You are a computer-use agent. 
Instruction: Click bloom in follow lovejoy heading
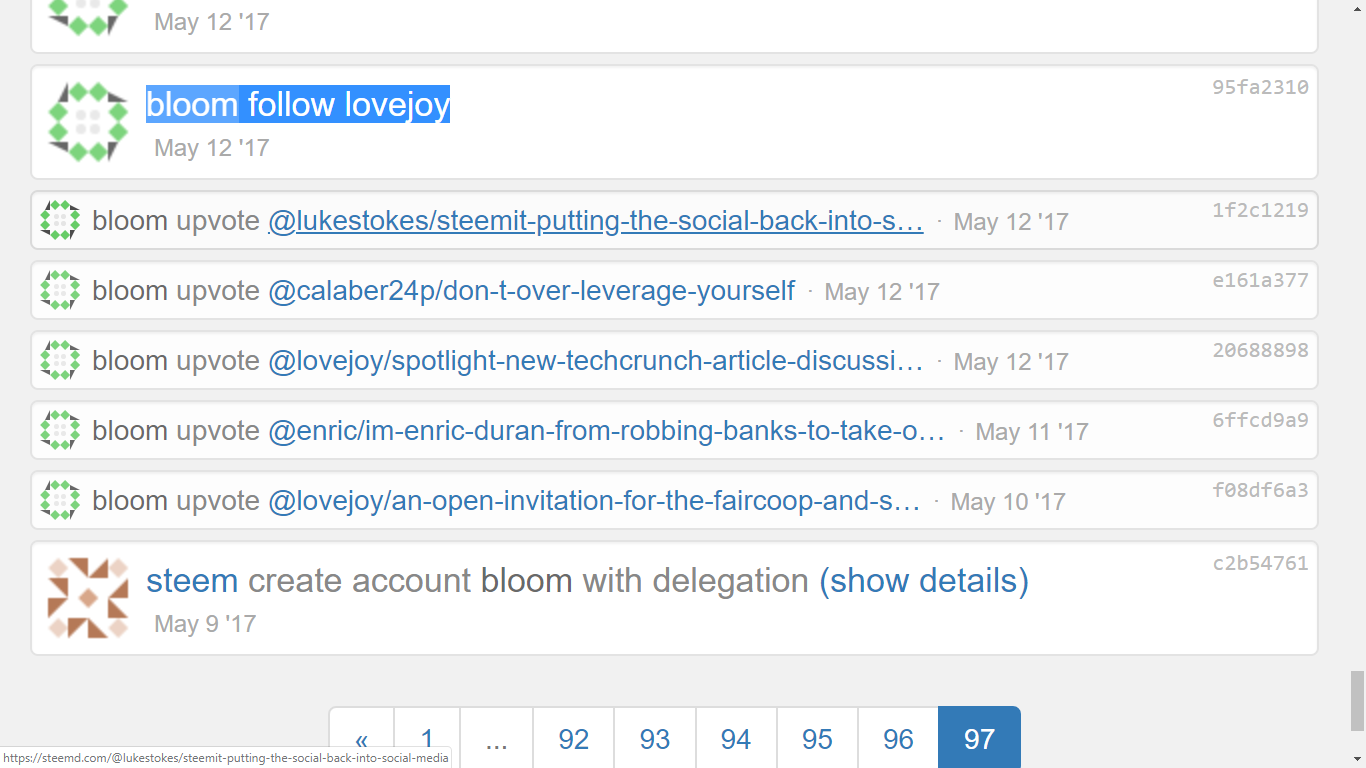pos(192,104)
